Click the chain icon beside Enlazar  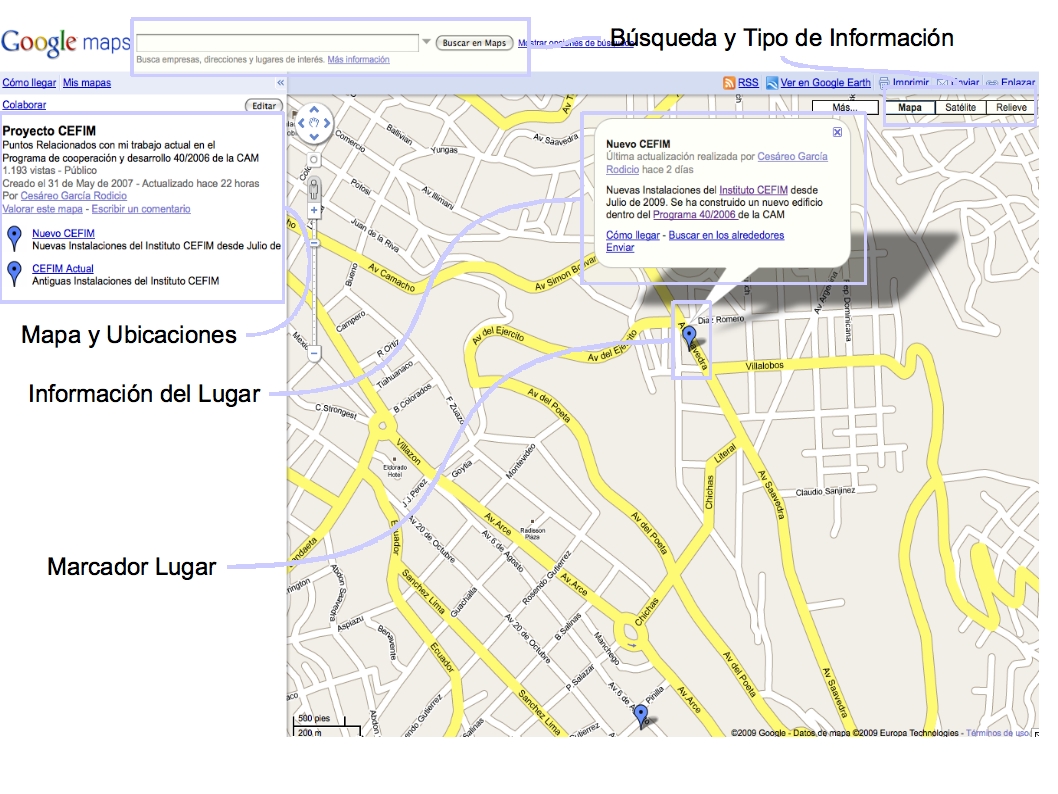pyautogui.click(x=992, y=83)
